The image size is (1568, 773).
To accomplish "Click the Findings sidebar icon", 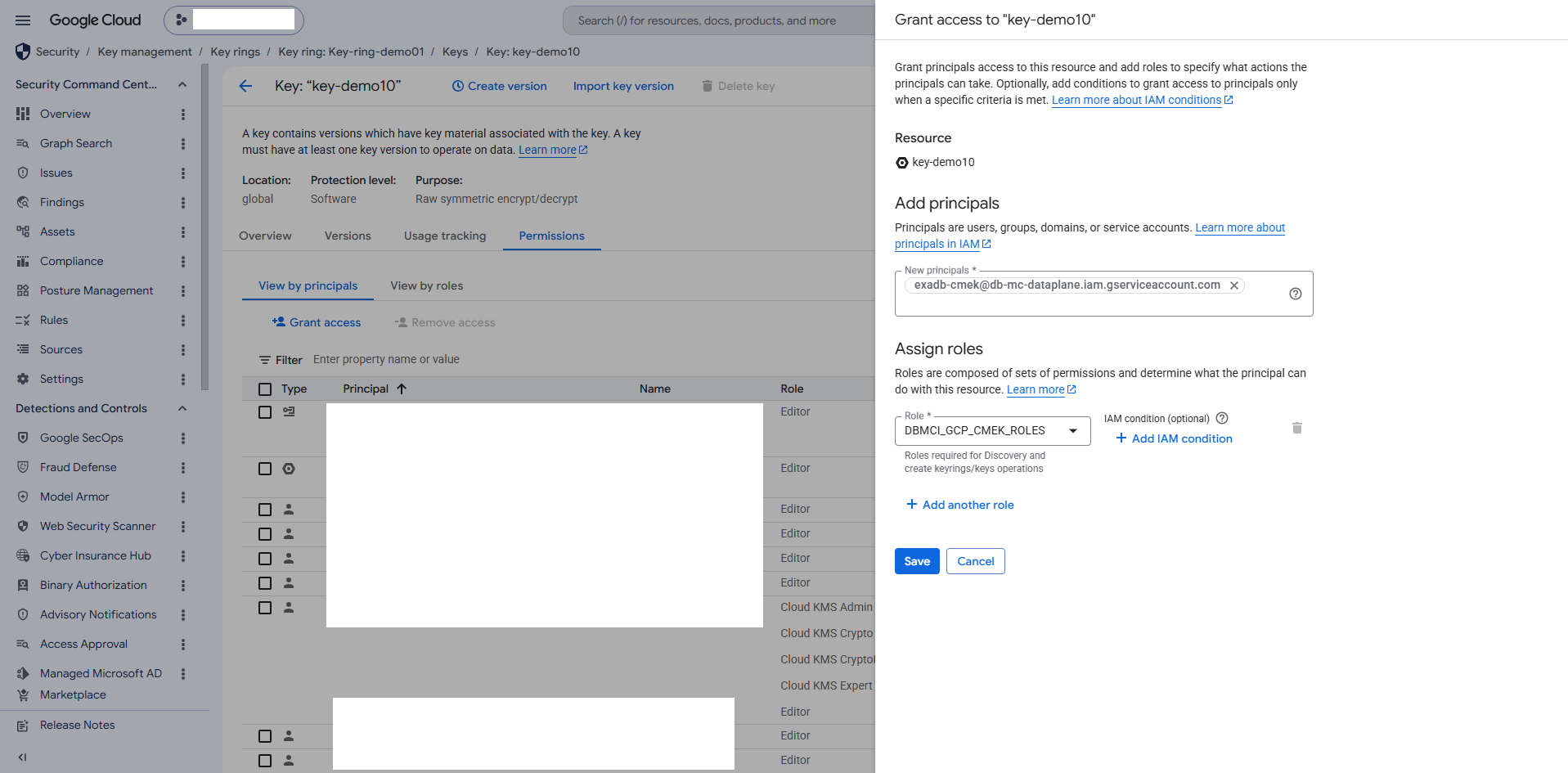I will click(x=23, y=202).
